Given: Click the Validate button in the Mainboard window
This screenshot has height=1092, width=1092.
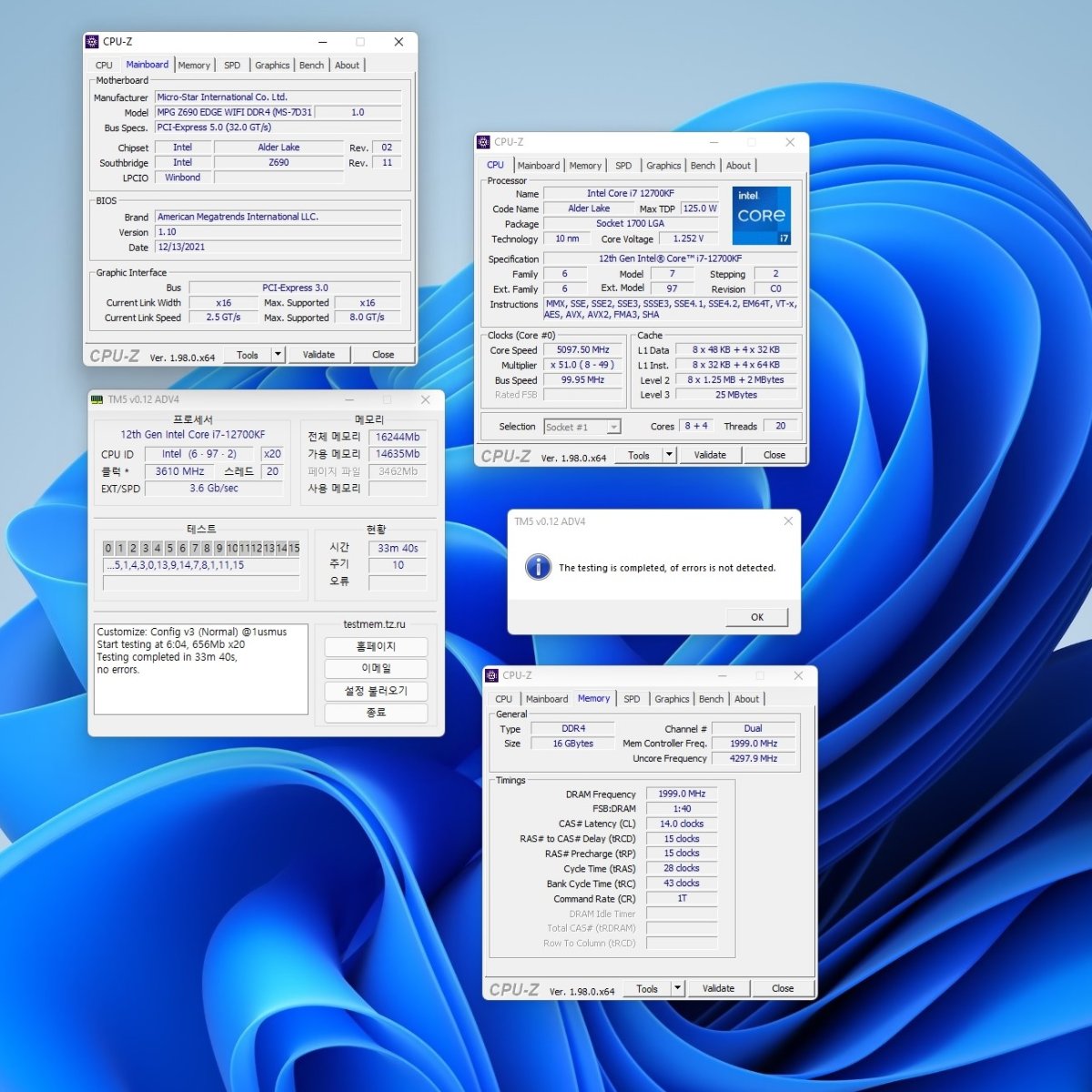Looking at the screenshot, I should click(318, 355).
